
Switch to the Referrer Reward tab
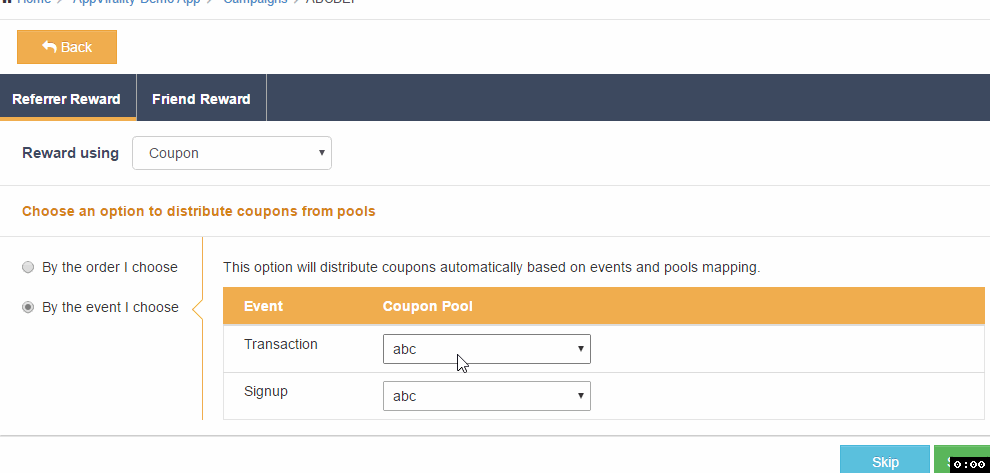[x=66, y=98]
